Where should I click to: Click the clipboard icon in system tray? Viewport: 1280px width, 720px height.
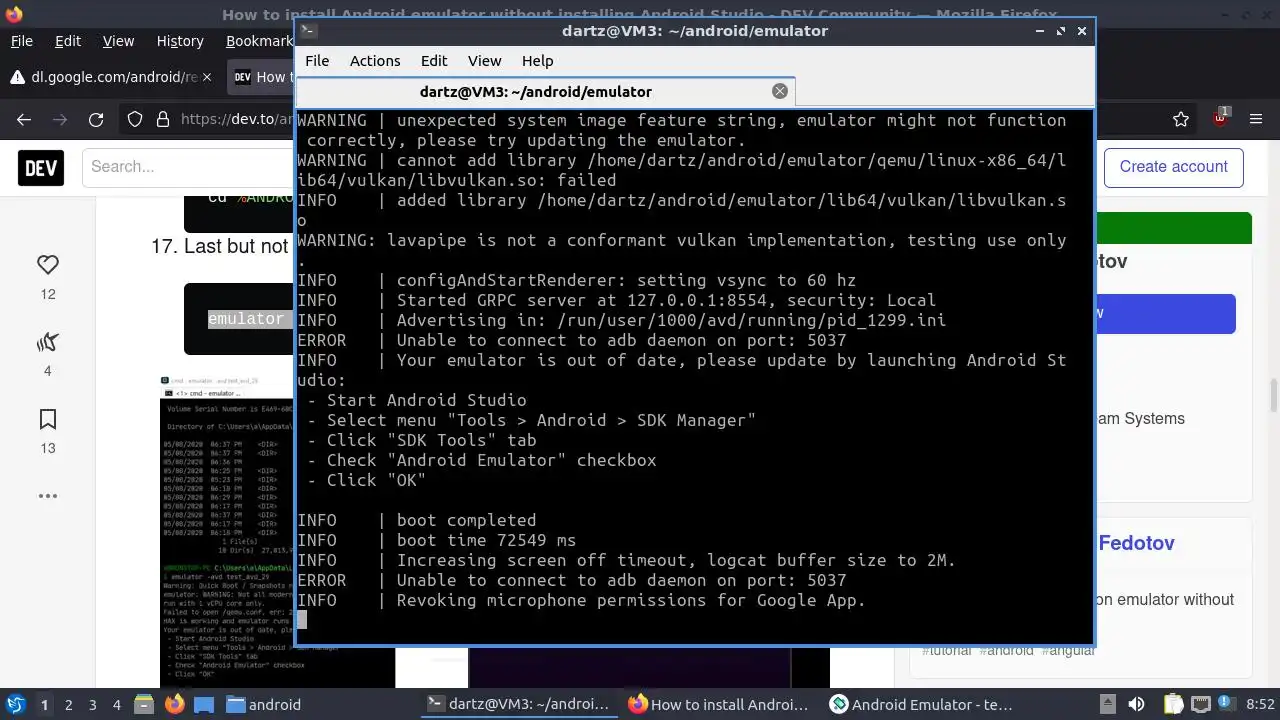click(1172, 704)
